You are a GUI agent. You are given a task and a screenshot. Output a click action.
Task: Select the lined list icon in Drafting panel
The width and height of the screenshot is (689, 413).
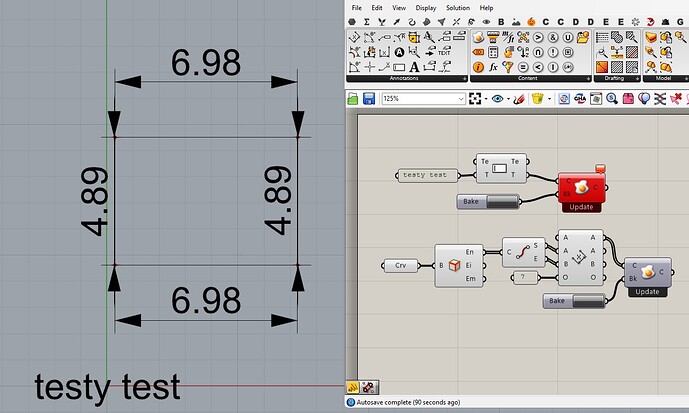click(x=602, y=37)
